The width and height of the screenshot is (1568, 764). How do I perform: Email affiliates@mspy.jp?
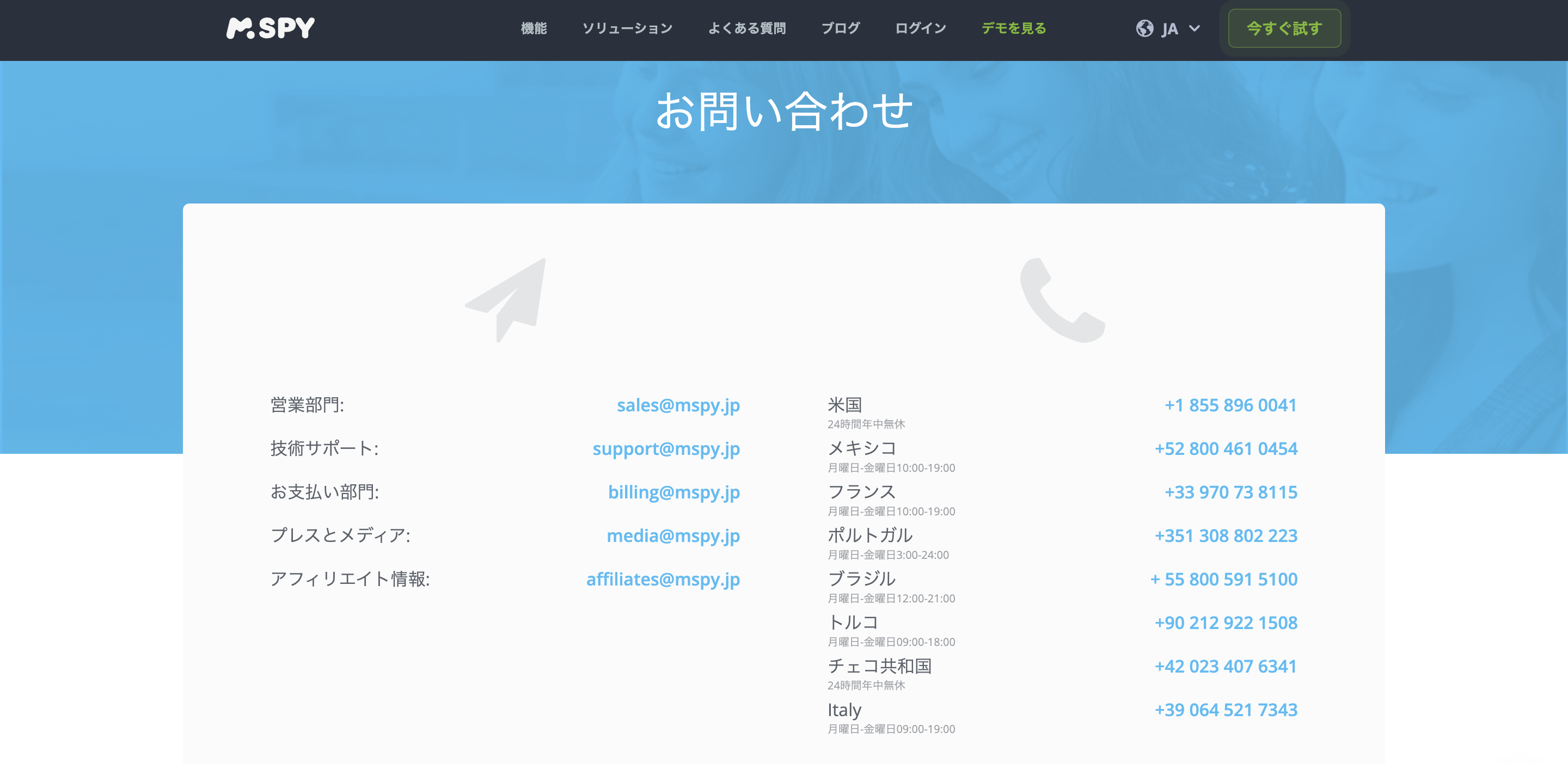[663, 579]
